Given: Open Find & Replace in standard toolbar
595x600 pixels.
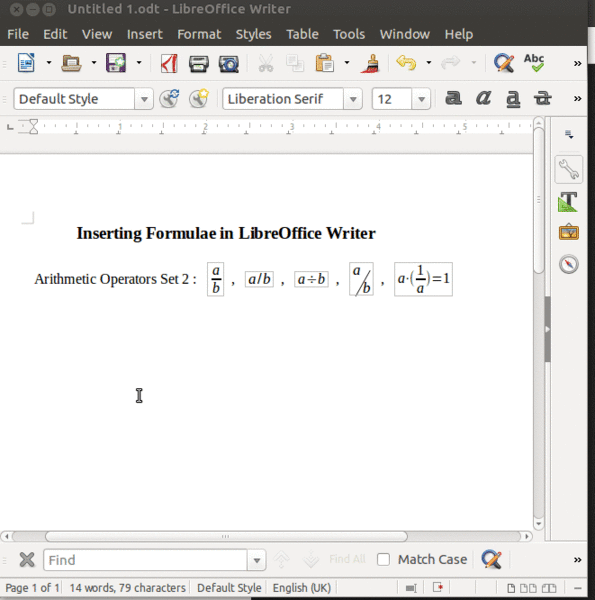Looking at the screenshot, I should pos(504,63).
